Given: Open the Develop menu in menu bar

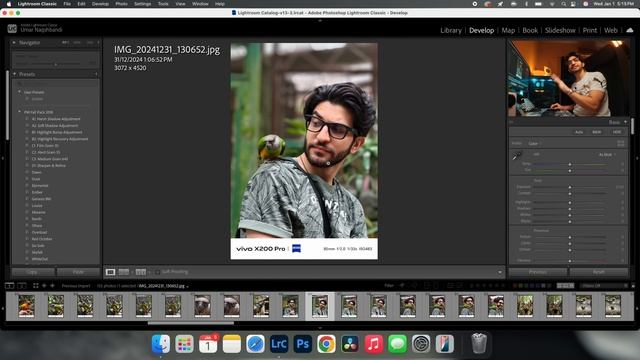Looking at the screenshot, I should coord(100,4).
